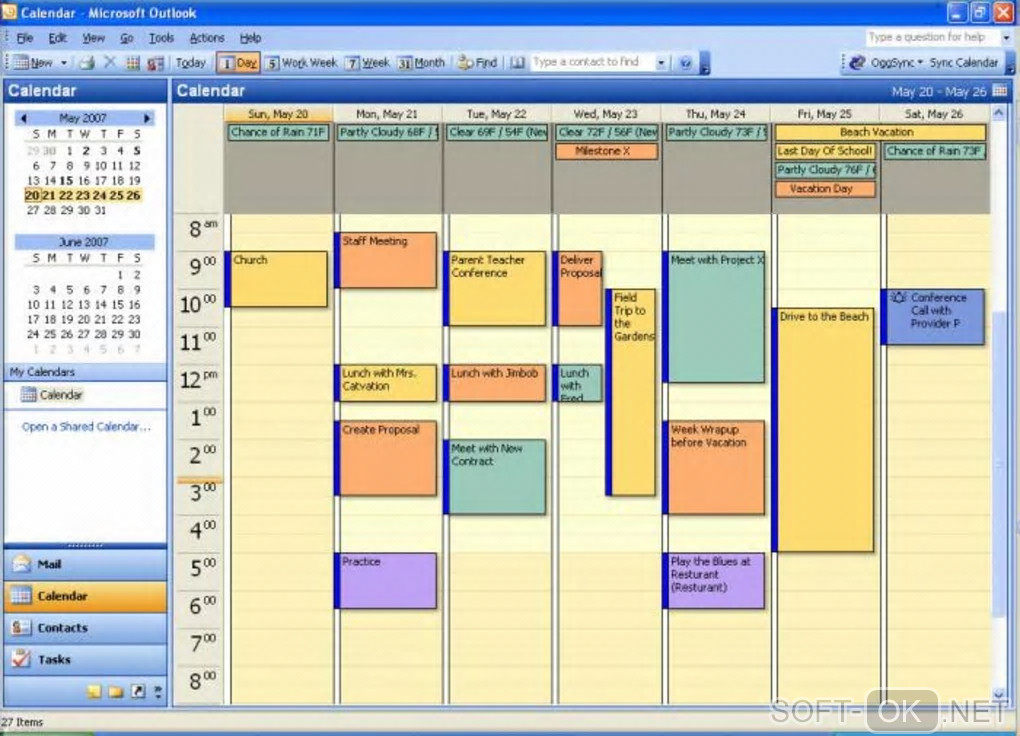Click the 'Type a contact to find' field
Screen dimensions: 1020x736
click(591, 62)
